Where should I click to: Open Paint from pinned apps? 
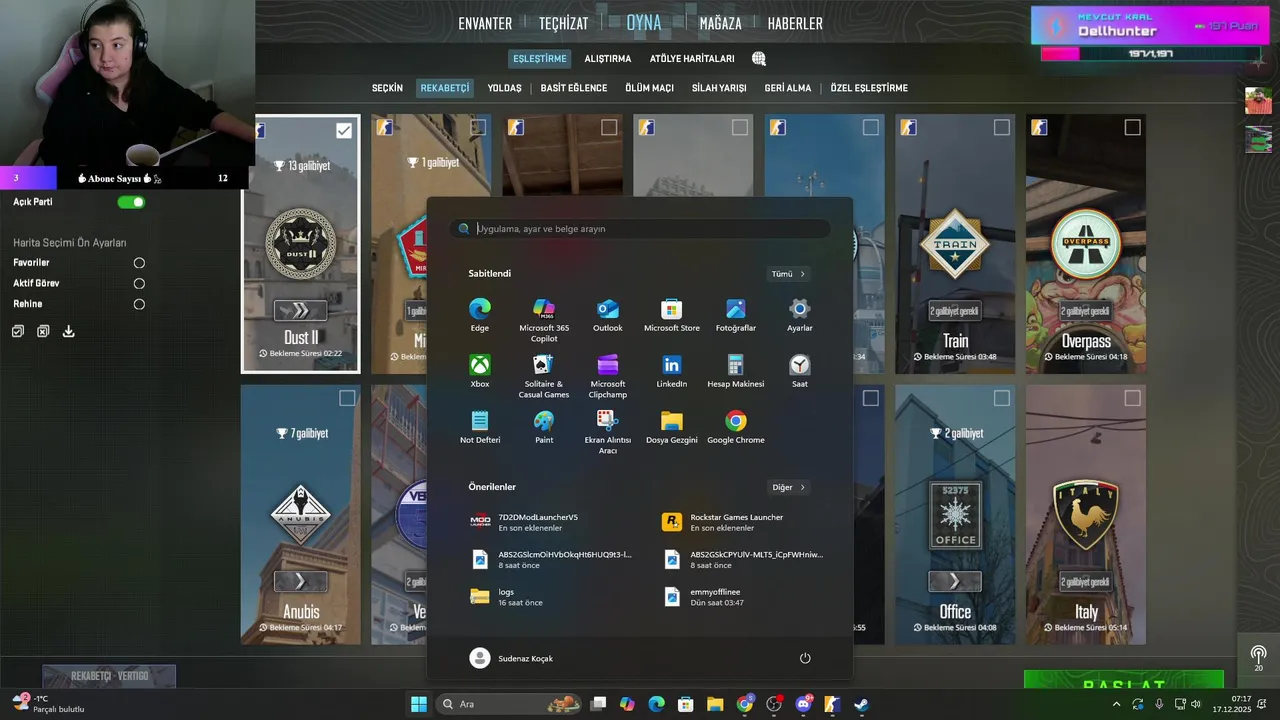(544, 427)
